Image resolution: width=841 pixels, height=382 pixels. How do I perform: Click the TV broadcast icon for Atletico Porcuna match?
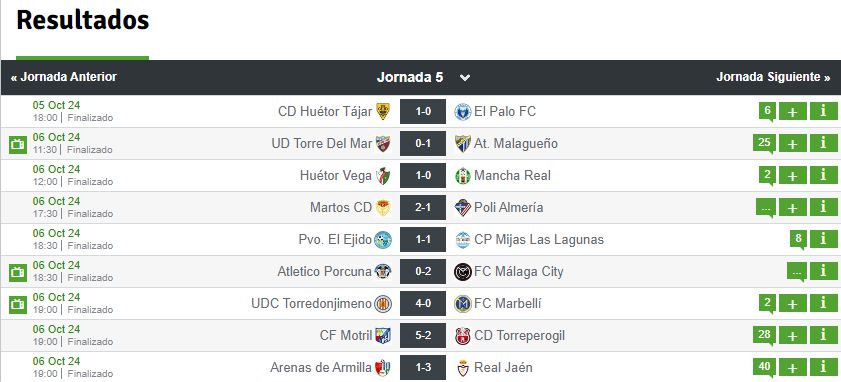[x=18, y=272]
